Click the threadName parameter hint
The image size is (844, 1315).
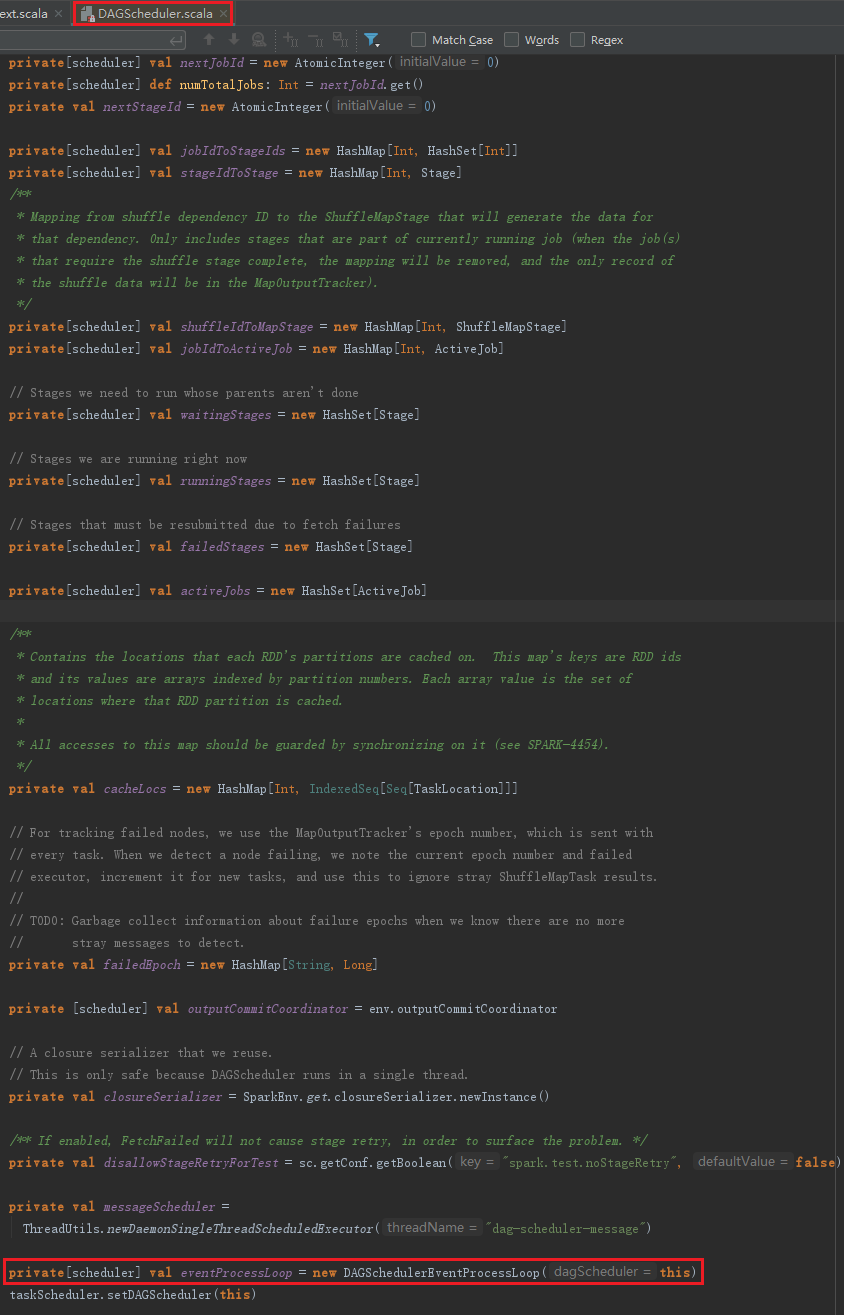point(432,1228)
